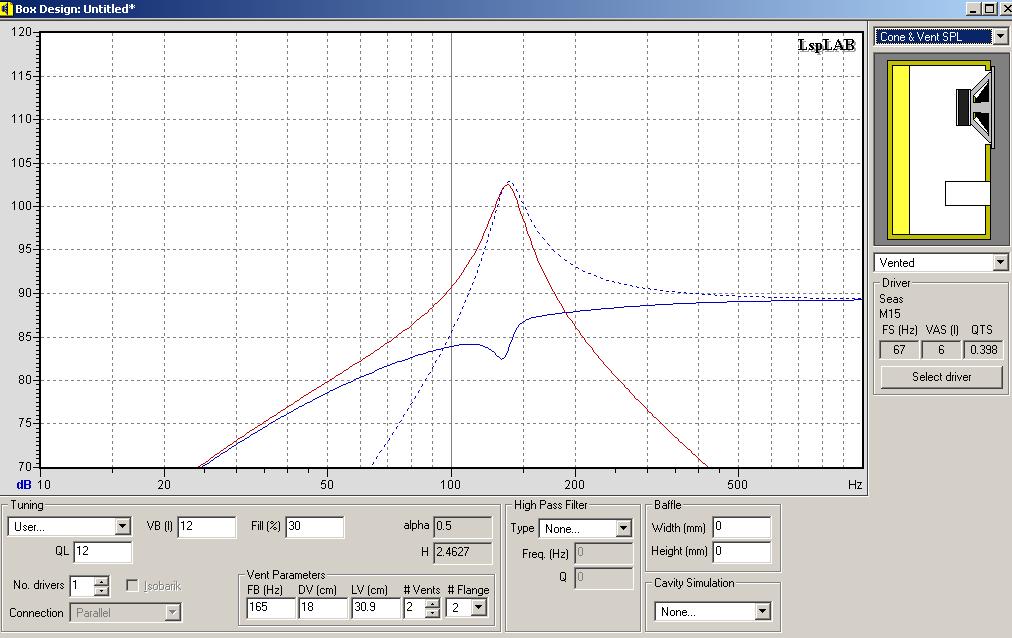Click the LV (cm) vent length field
1012x638 pixels.
pos(374,607)
